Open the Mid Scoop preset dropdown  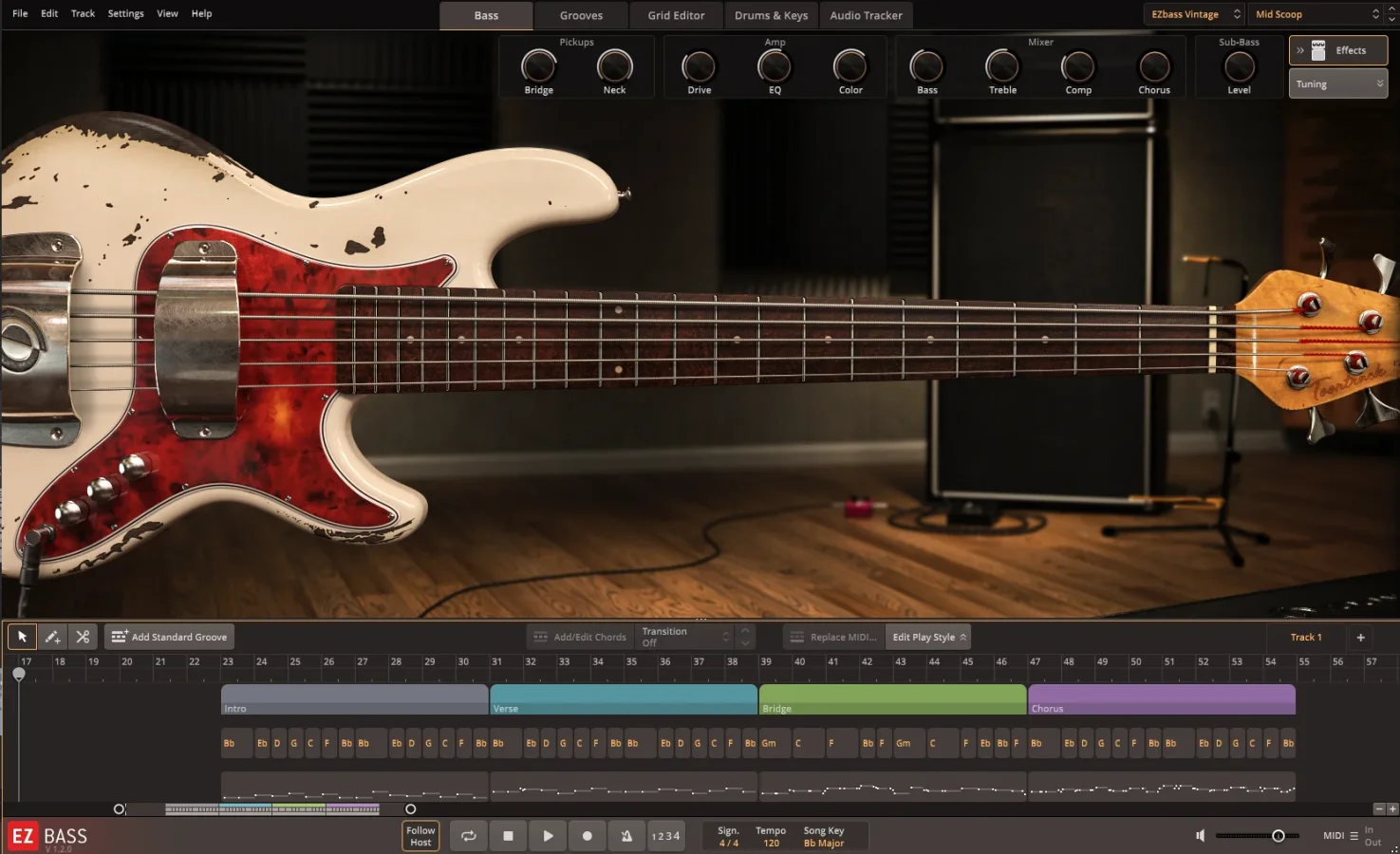[1316, 14]
